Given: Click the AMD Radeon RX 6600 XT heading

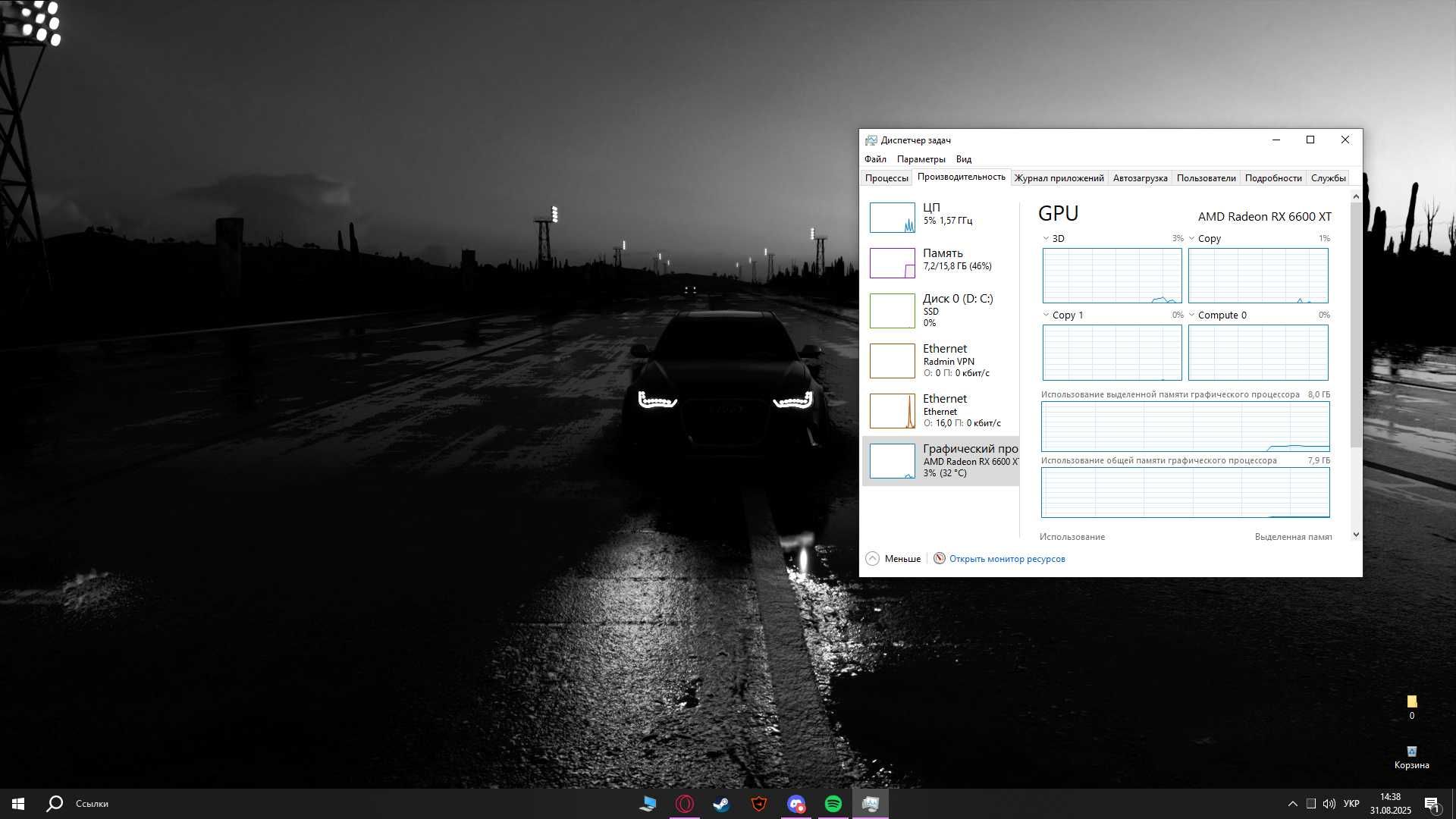Looking at the screenshot, I should [1264, 217].
